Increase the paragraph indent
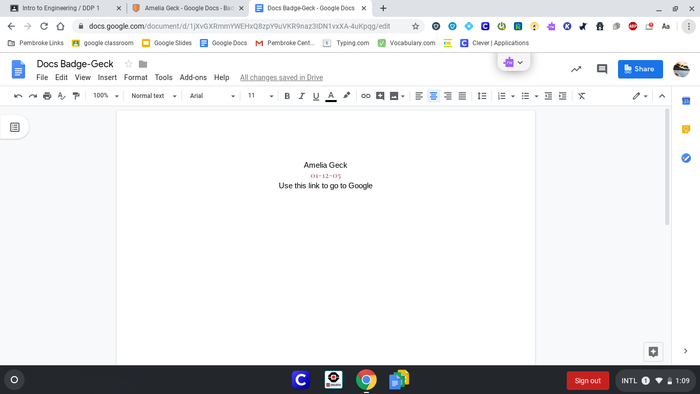 pyautogui.click(x=562, y=96)
